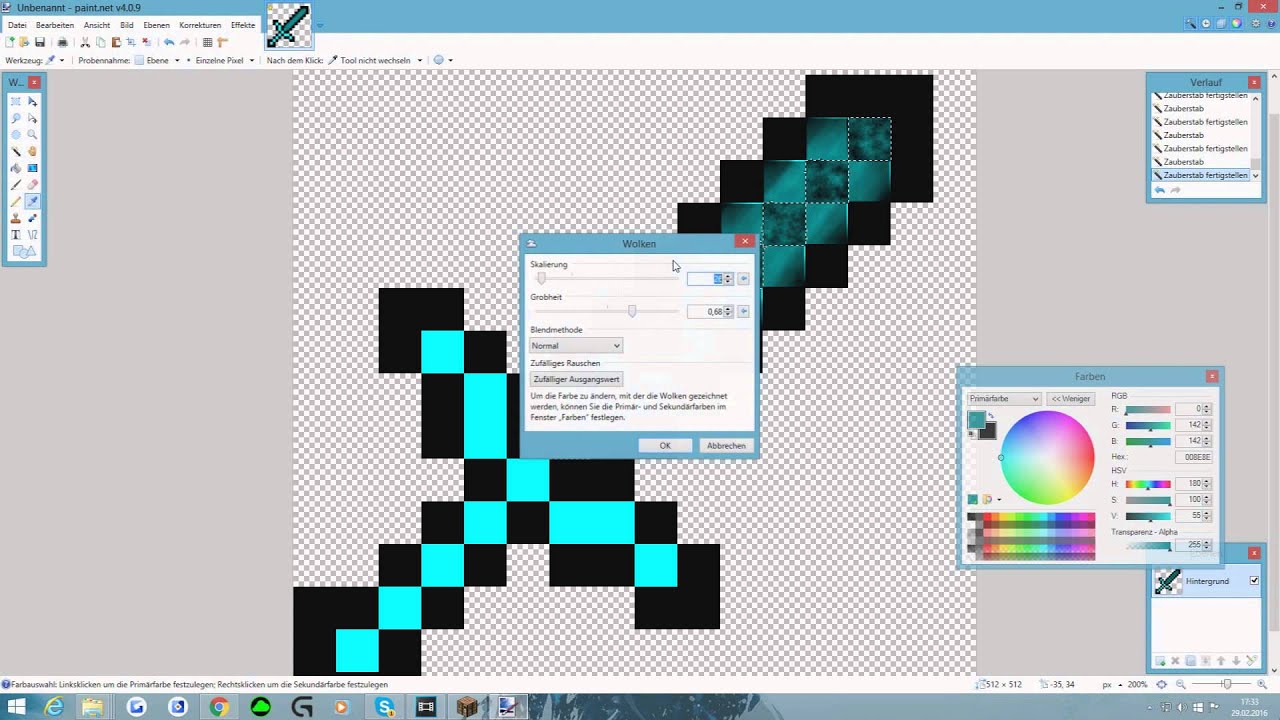Click the << Weniger button in Farben
This screenshot has height=720, width=1280.
[1070, 399]
